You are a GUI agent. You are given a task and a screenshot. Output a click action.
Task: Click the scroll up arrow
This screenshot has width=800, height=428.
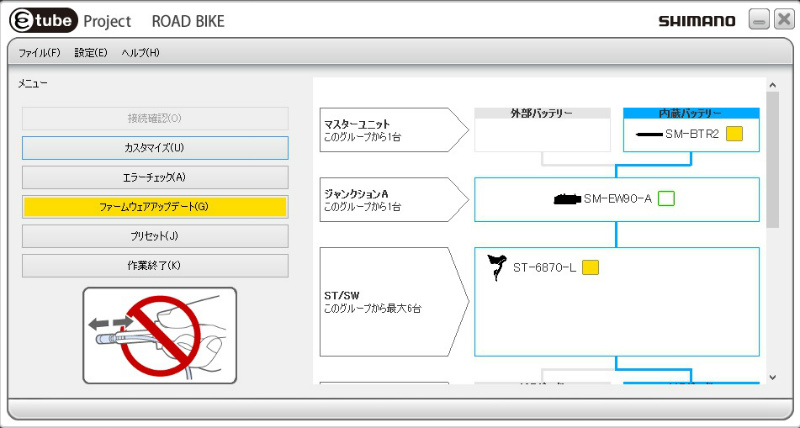click(x=772, y=85)
